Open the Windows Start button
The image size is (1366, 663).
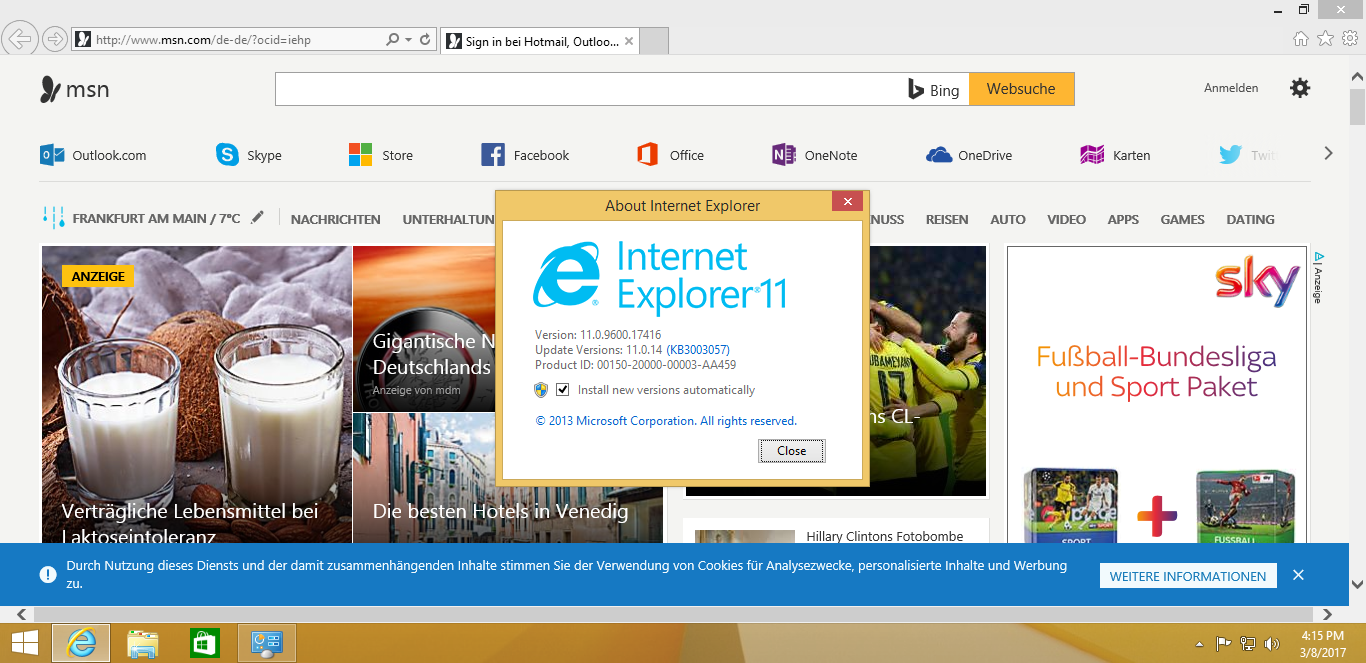[x=24, y=643]
